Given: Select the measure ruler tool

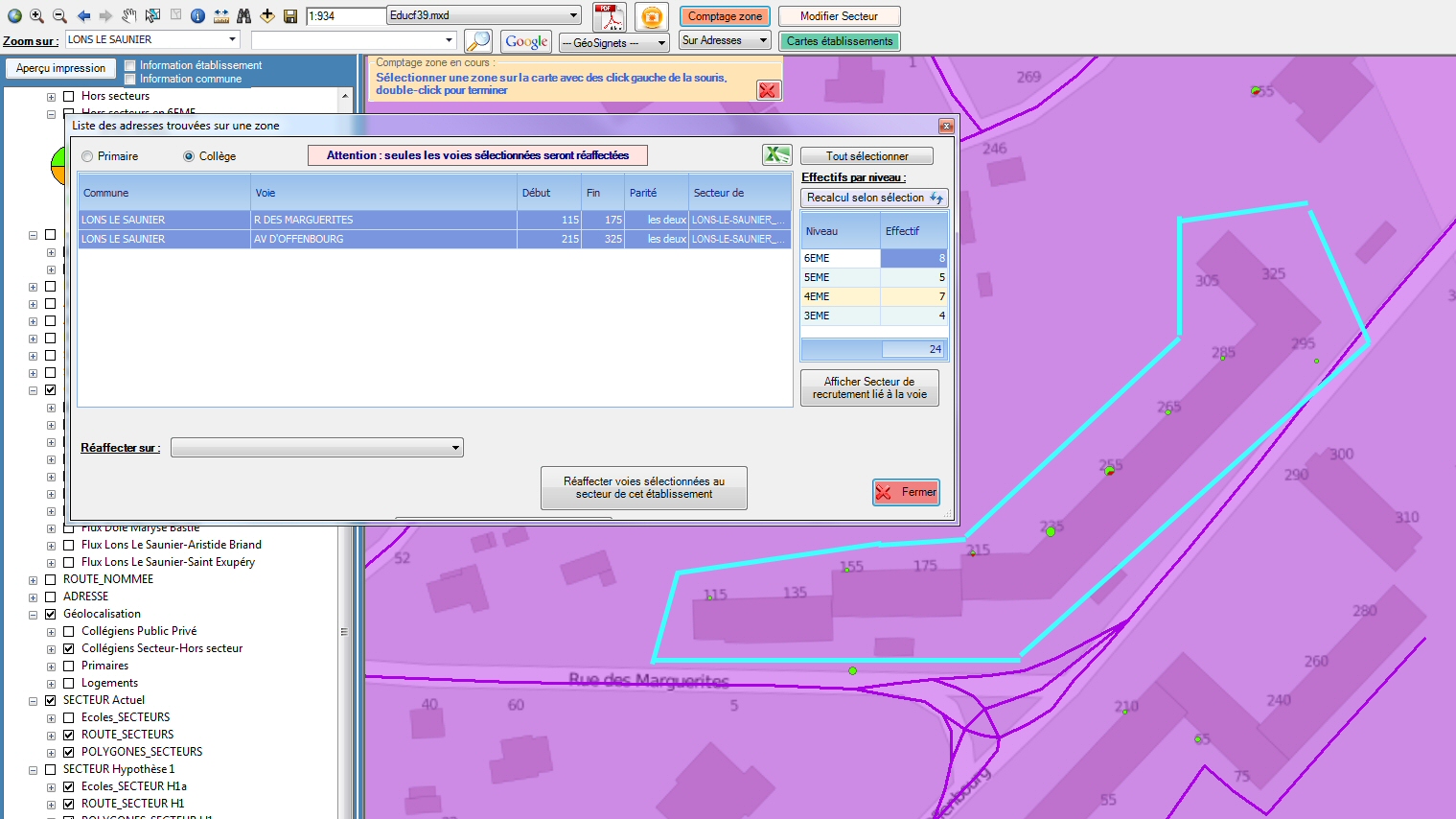Looking at the screenshot, I should 221,15.
